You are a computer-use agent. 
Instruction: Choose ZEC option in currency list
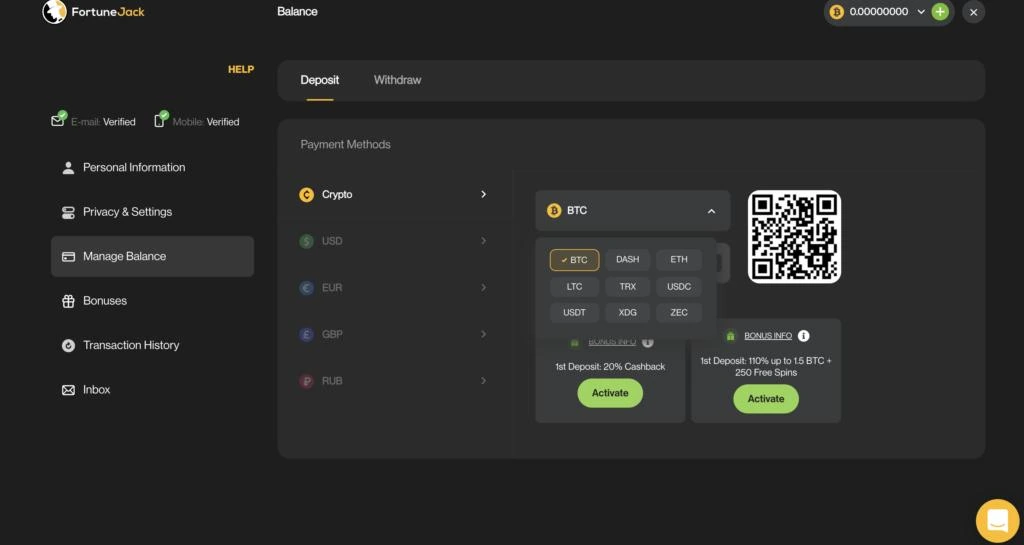click(679, 313)
